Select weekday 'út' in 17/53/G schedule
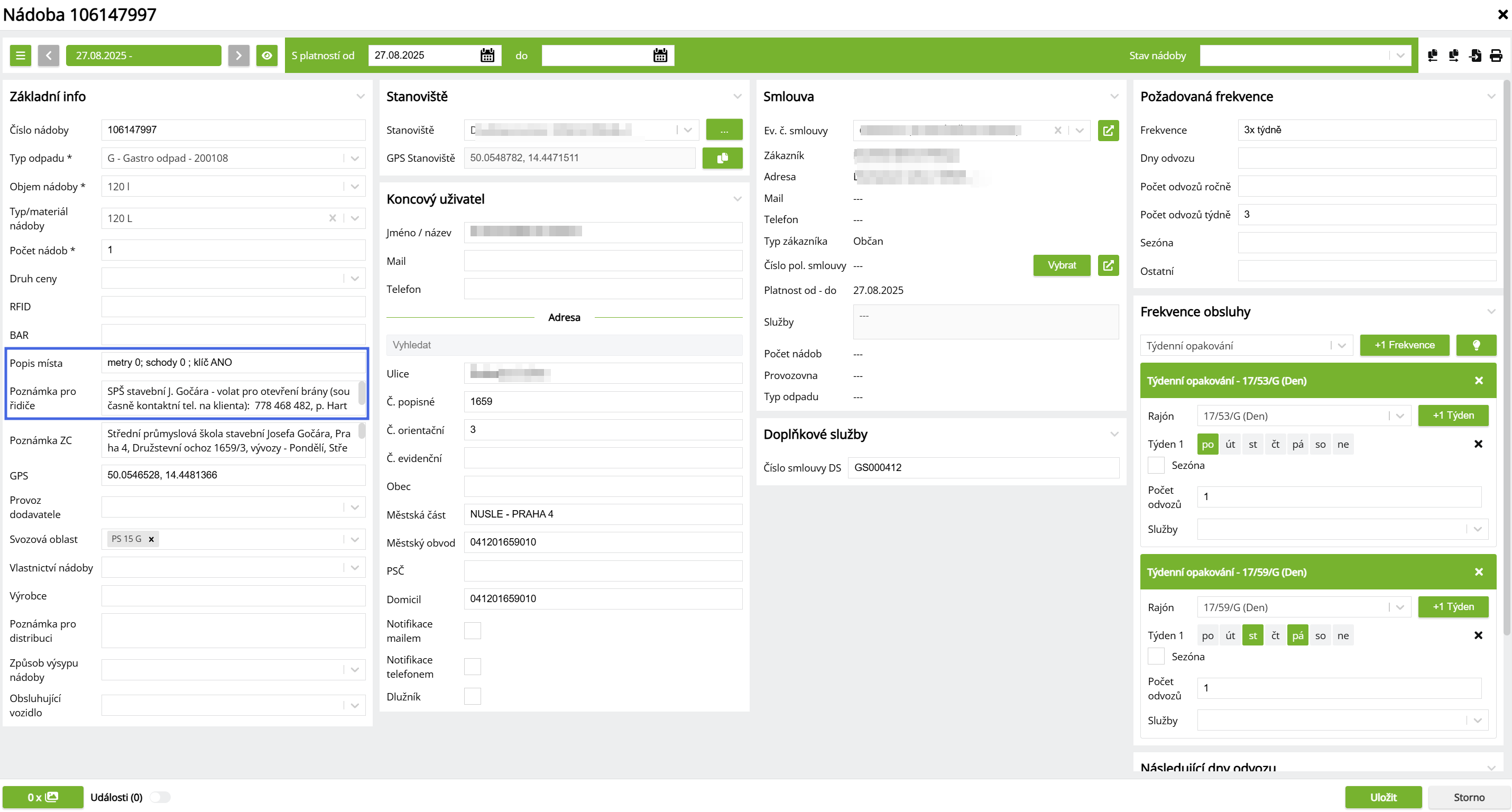Image resolution: width=1512 pixels, height=812 pixels. 1230,445
